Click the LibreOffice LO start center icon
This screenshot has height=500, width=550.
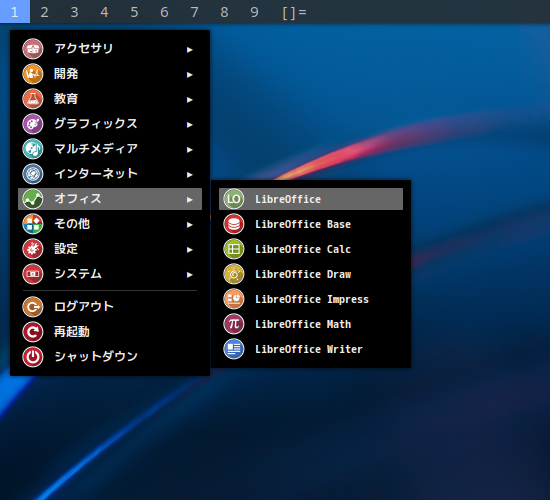coord(234,199)
